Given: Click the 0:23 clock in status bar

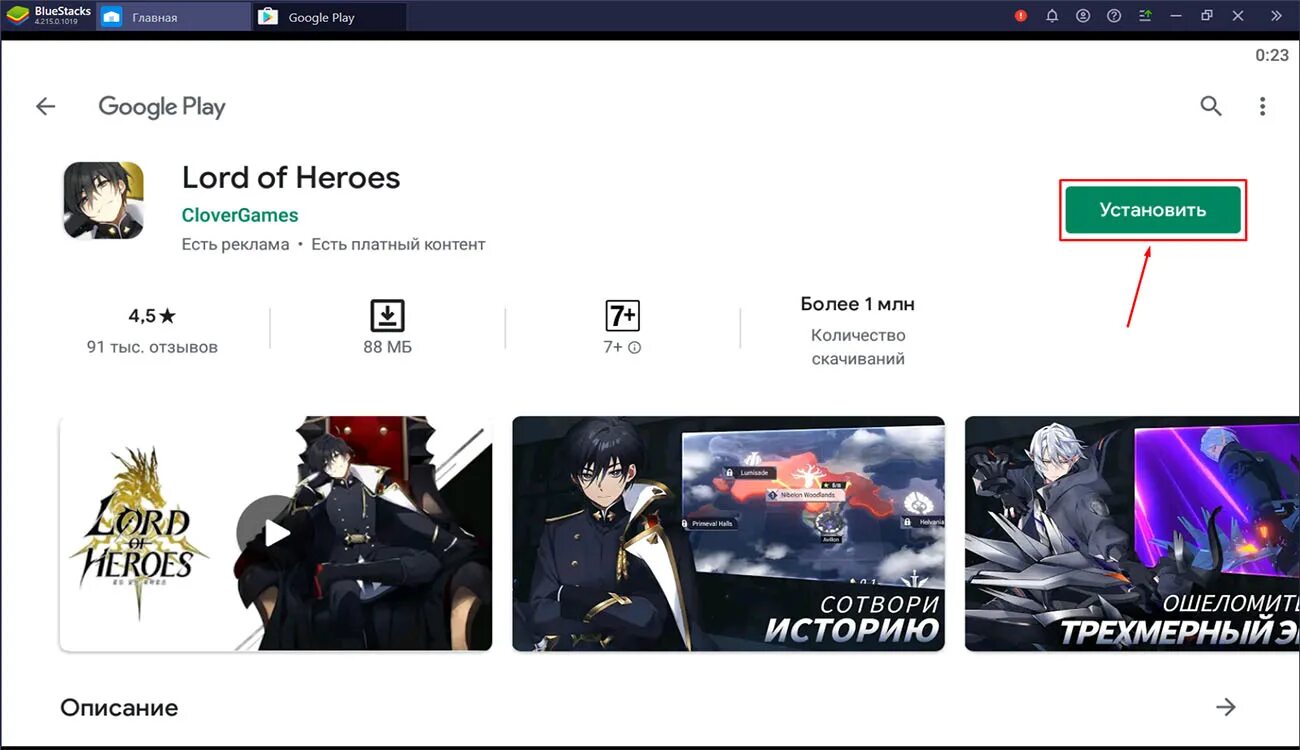Looking at the screenshot, I should (1272, 55).
